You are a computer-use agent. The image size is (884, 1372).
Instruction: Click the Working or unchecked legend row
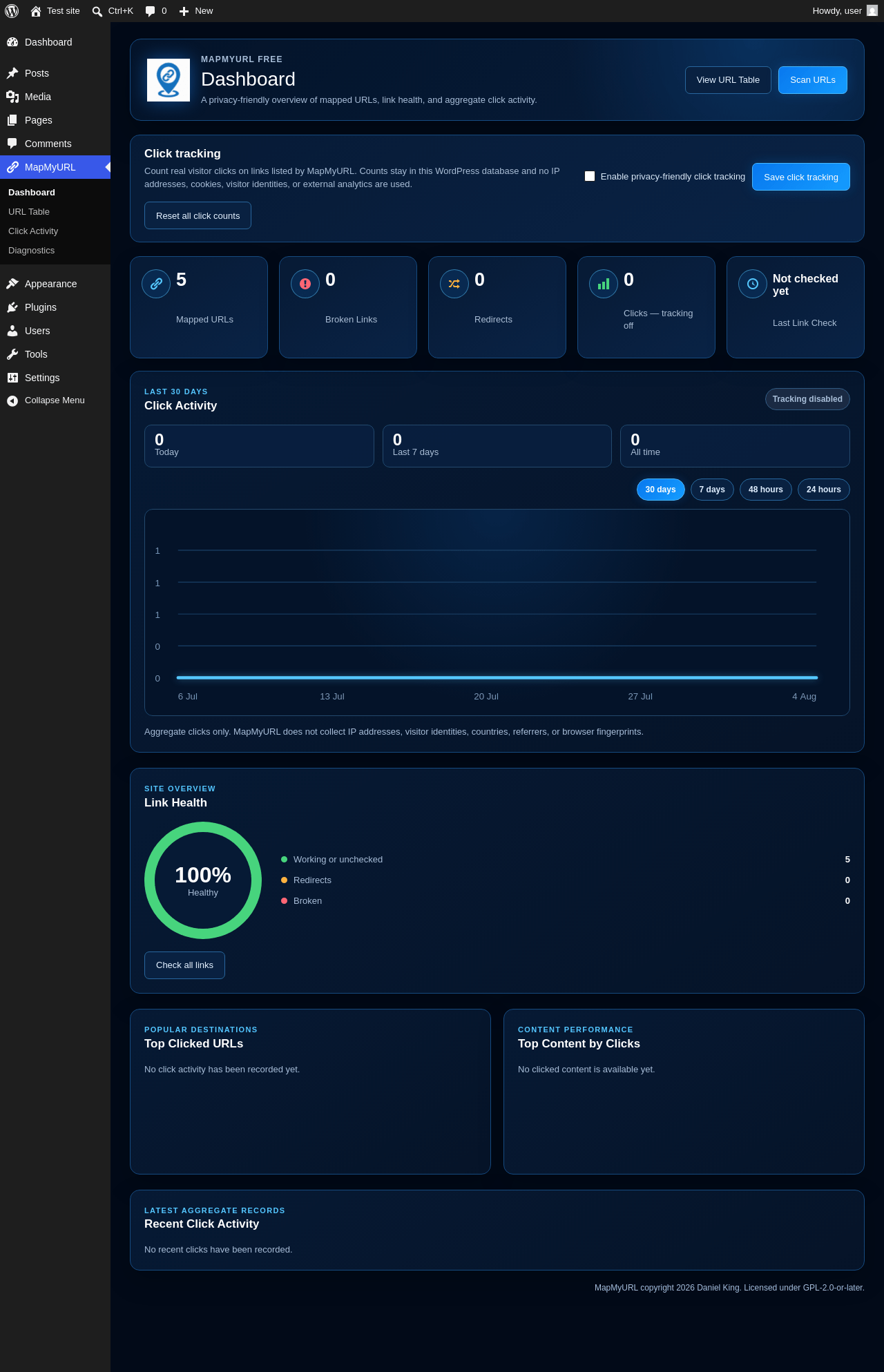[x=566, y=860]
